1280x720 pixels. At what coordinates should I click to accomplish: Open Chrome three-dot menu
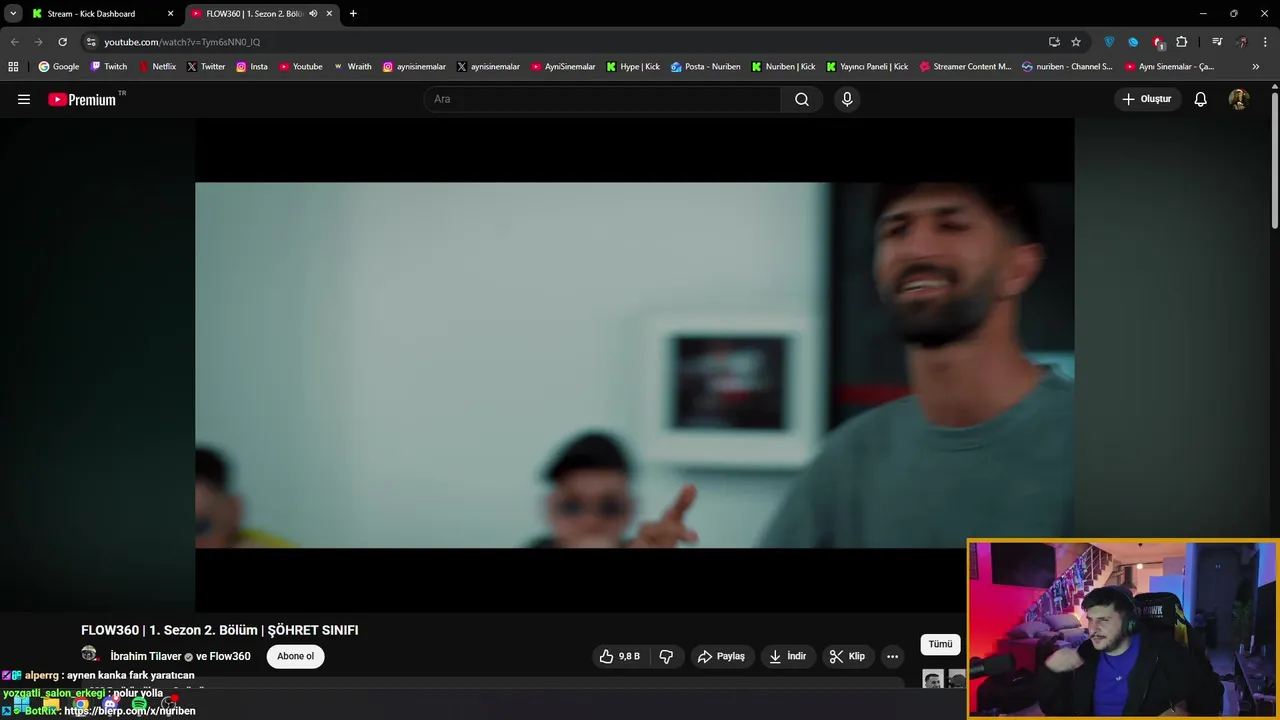pyautogui.click(x=1266, y=42)
